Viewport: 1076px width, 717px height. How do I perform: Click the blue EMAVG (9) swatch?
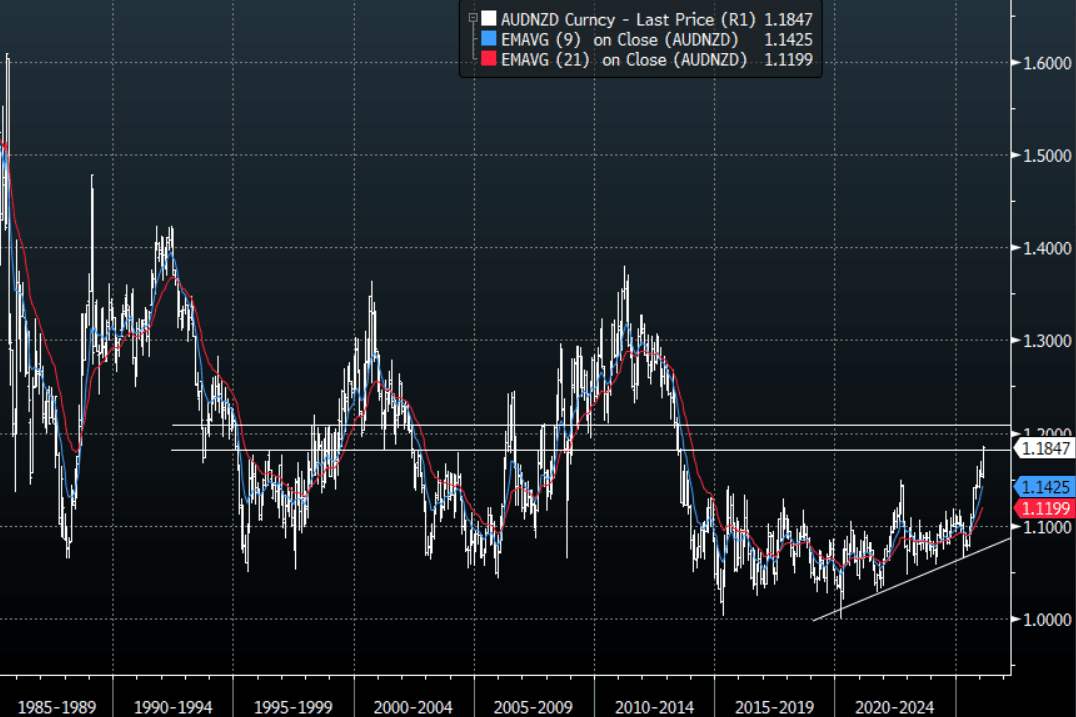pos(489,38)
